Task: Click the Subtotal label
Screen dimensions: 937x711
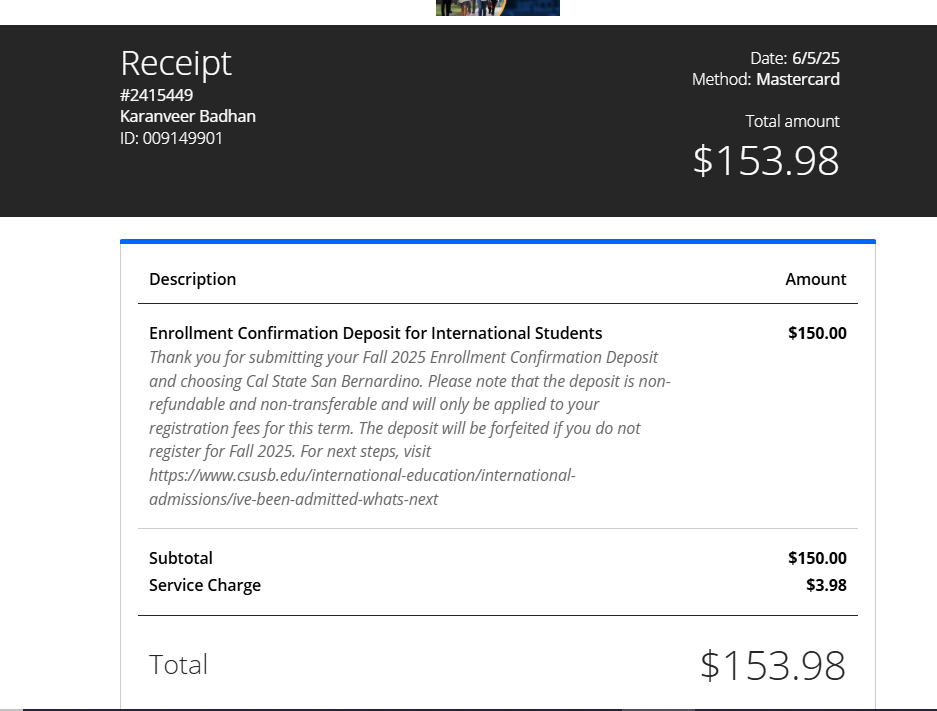Action: point(181,558)
